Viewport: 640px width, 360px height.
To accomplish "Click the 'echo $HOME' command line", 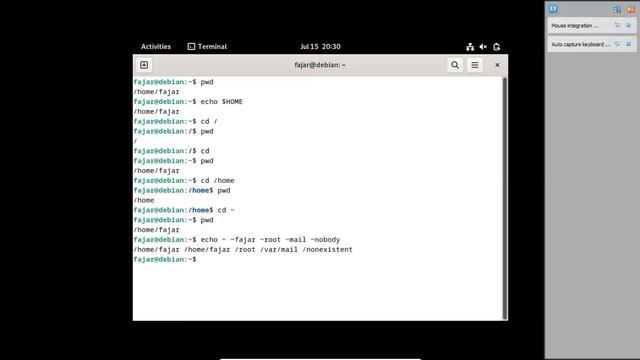I will pos(188,102).
